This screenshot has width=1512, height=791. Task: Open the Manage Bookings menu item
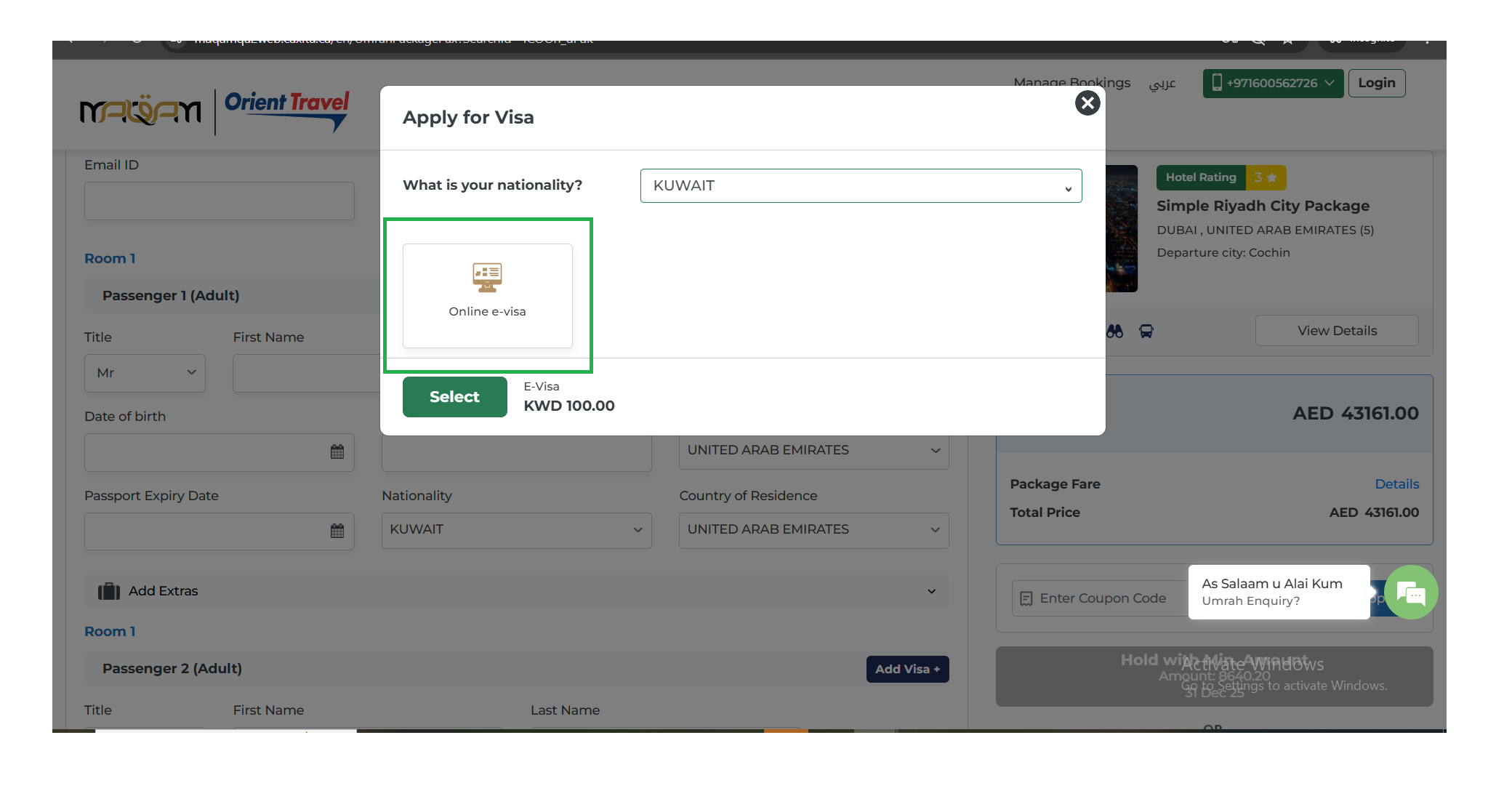pos(1071,83)
